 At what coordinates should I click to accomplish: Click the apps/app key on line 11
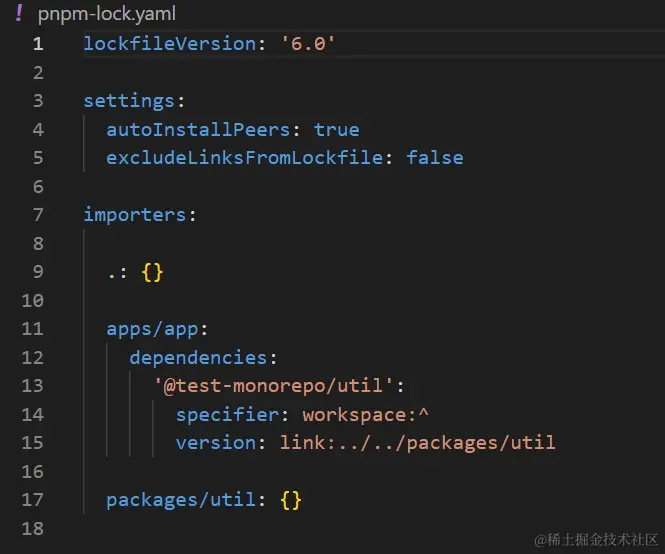point(152,330)
